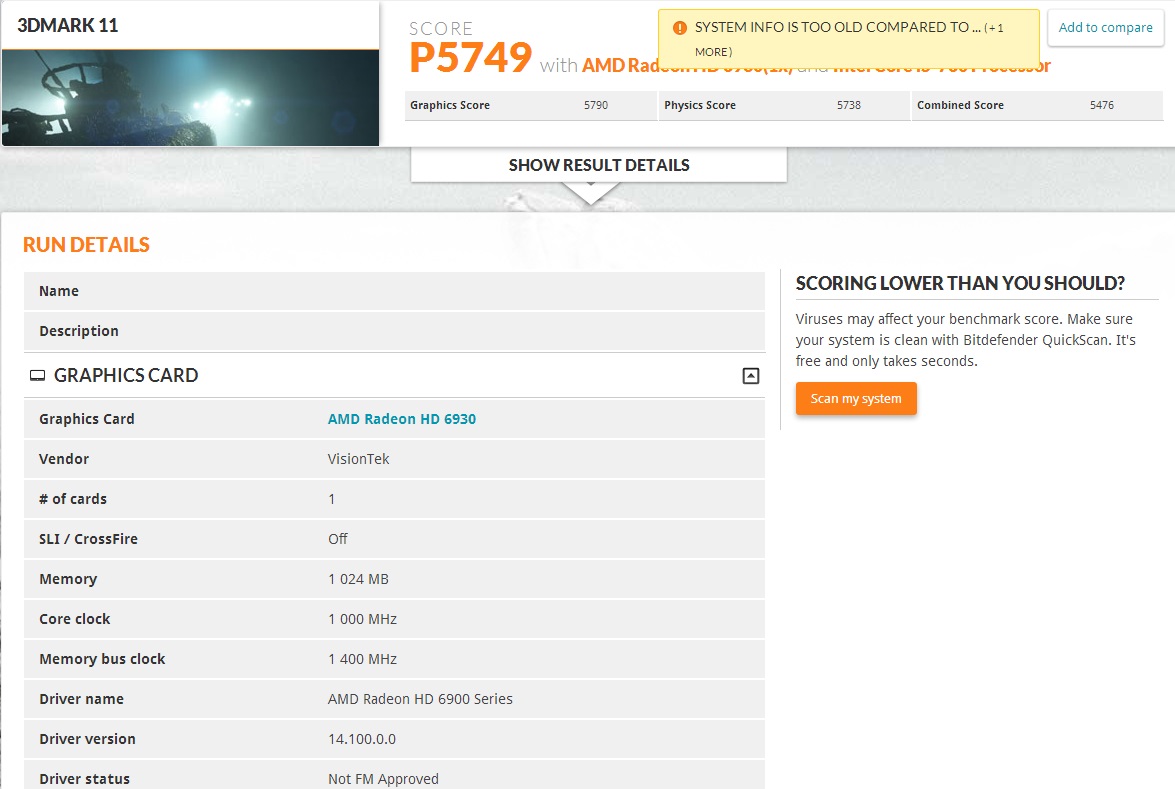
Task: Select the Driver version 14.100.0.0
Action: pos(362,739)
